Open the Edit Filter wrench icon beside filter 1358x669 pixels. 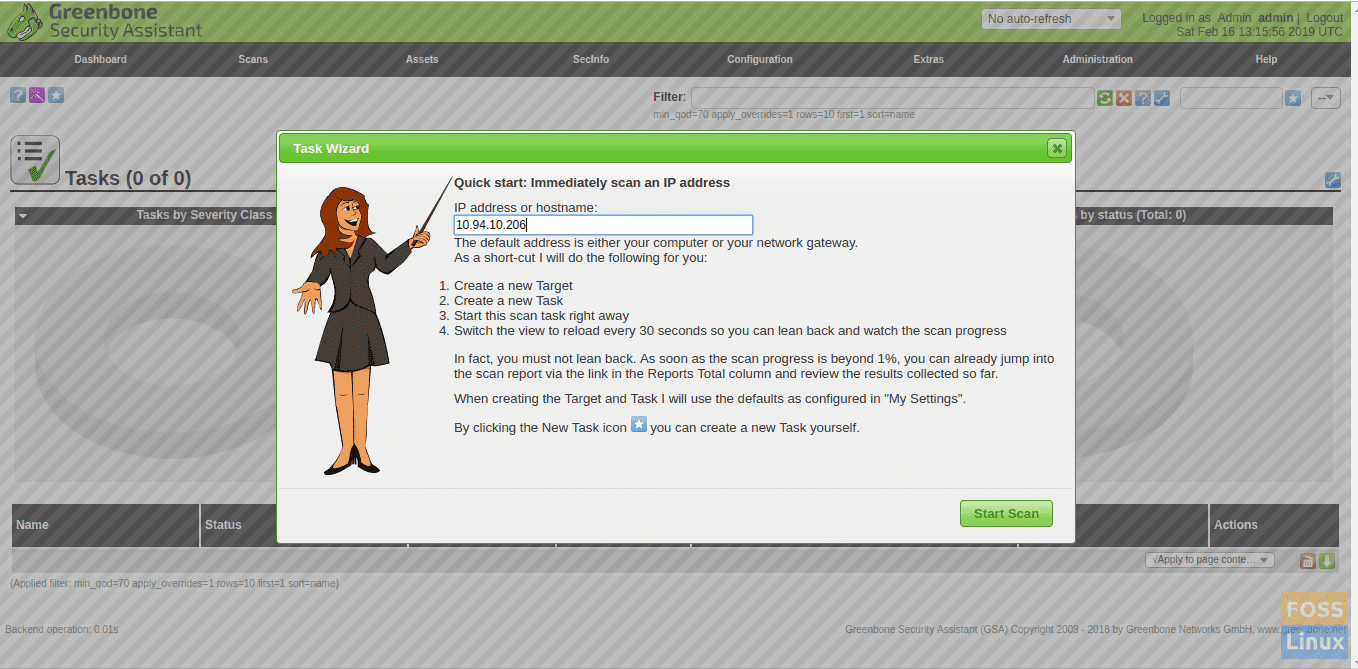pyautogui.click(x=1162, y=98)
